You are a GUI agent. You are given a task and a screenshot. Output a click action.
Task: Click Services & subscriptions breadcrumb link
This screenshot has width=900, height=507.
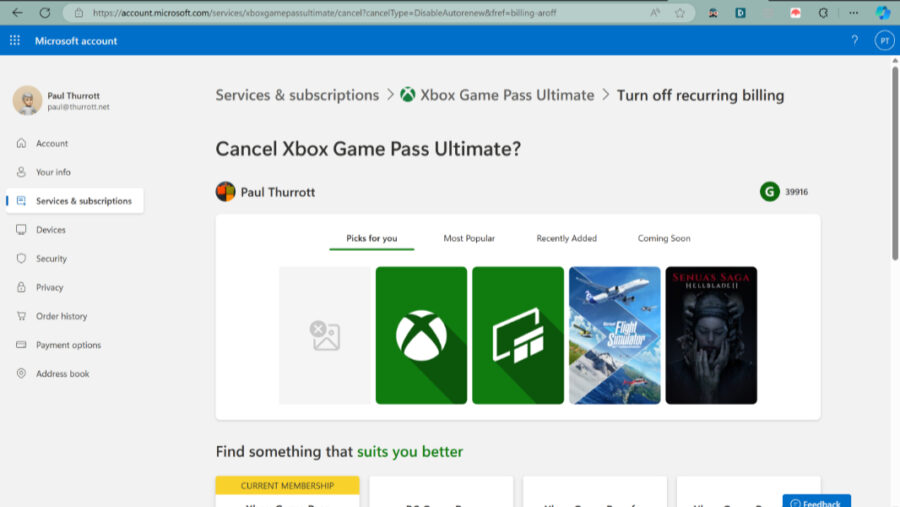click(297, 95)
